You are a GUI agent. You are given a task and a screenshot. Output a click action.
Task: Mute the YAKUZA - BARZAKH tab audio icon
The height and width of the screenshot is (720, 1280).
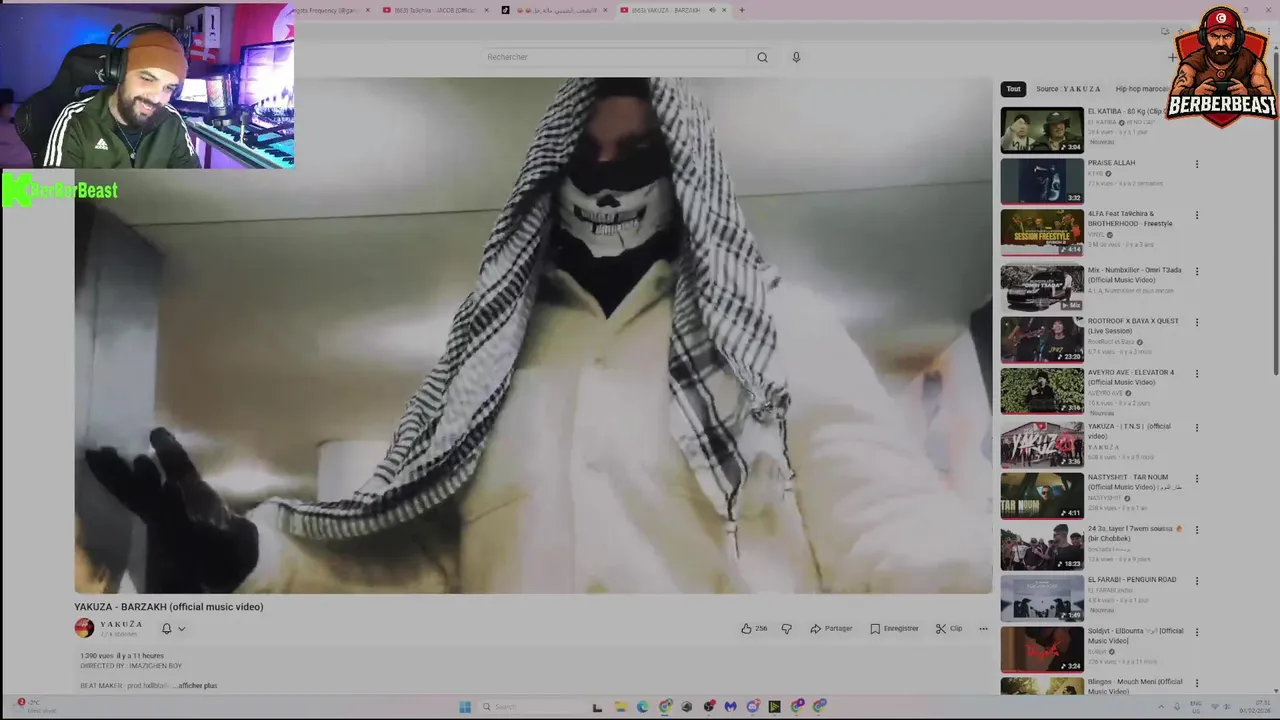click(711, 10)
